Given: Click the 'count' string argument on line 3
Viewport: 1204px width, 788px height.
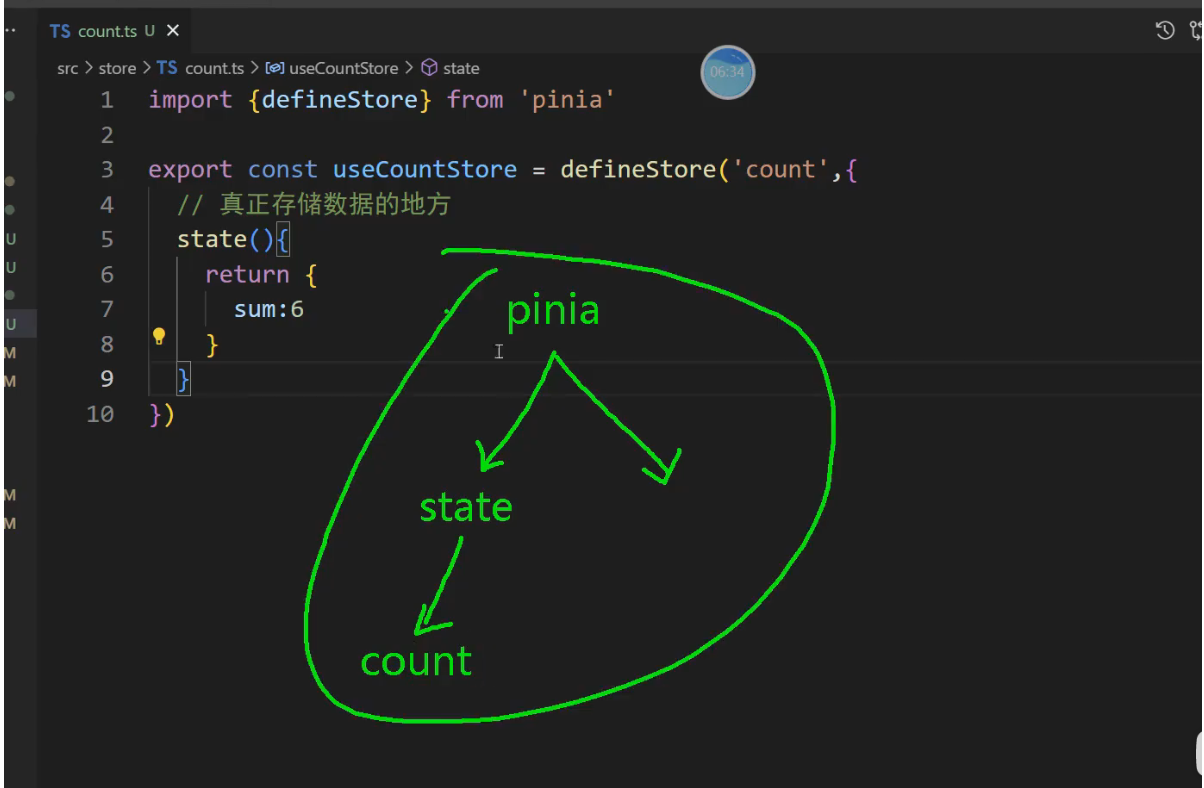Looking at the screenshot, I should [x=781, y=170].
